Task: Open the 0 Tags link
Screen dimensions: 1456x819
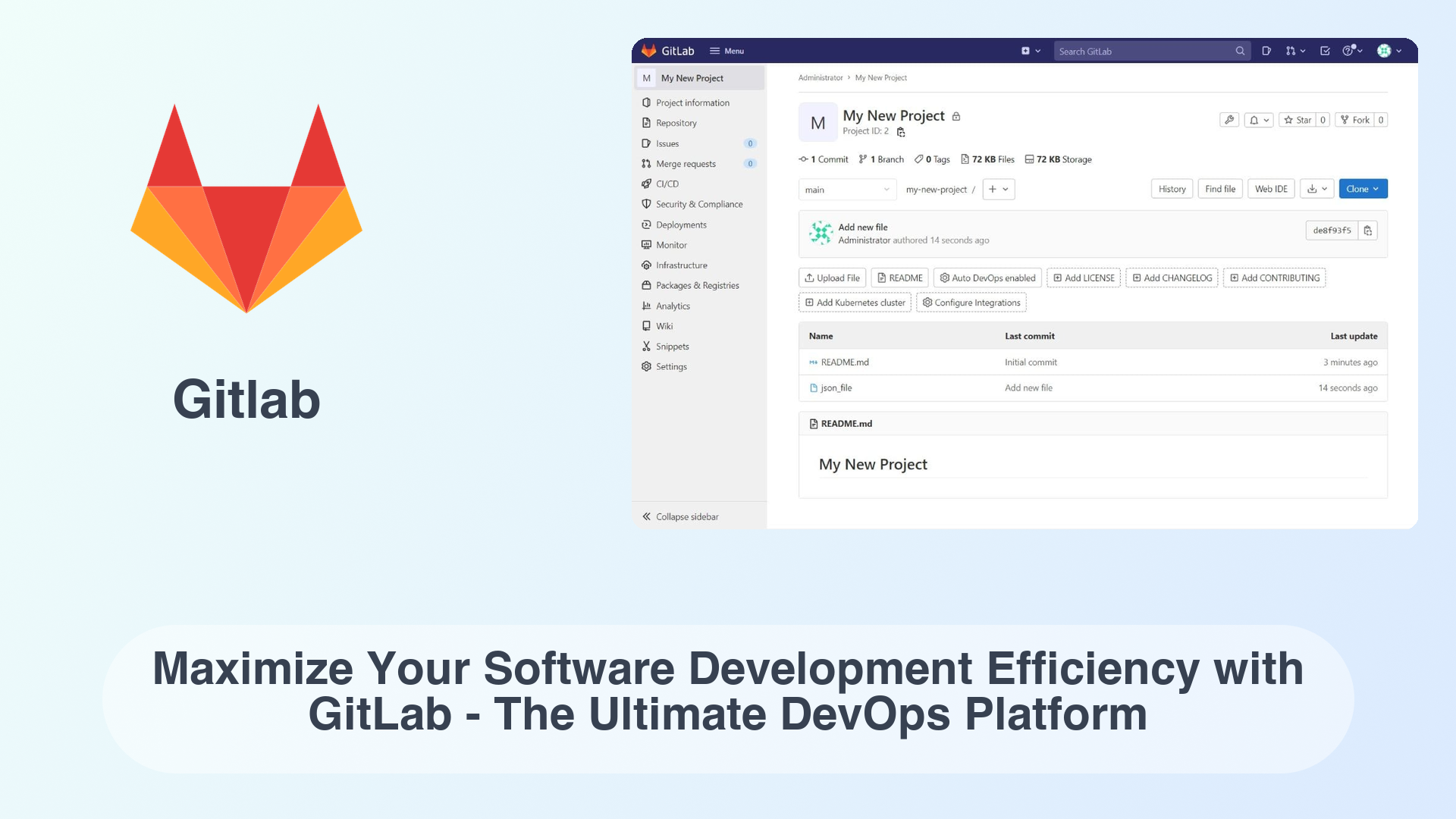Action: 932,159
